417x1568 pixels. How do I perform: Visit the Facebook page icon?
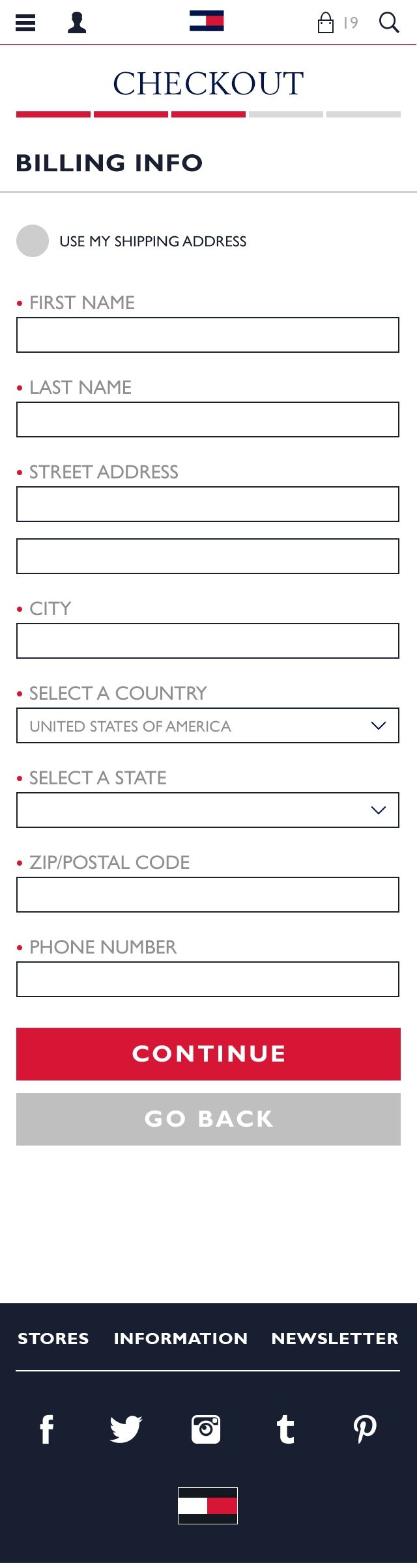47,1429
